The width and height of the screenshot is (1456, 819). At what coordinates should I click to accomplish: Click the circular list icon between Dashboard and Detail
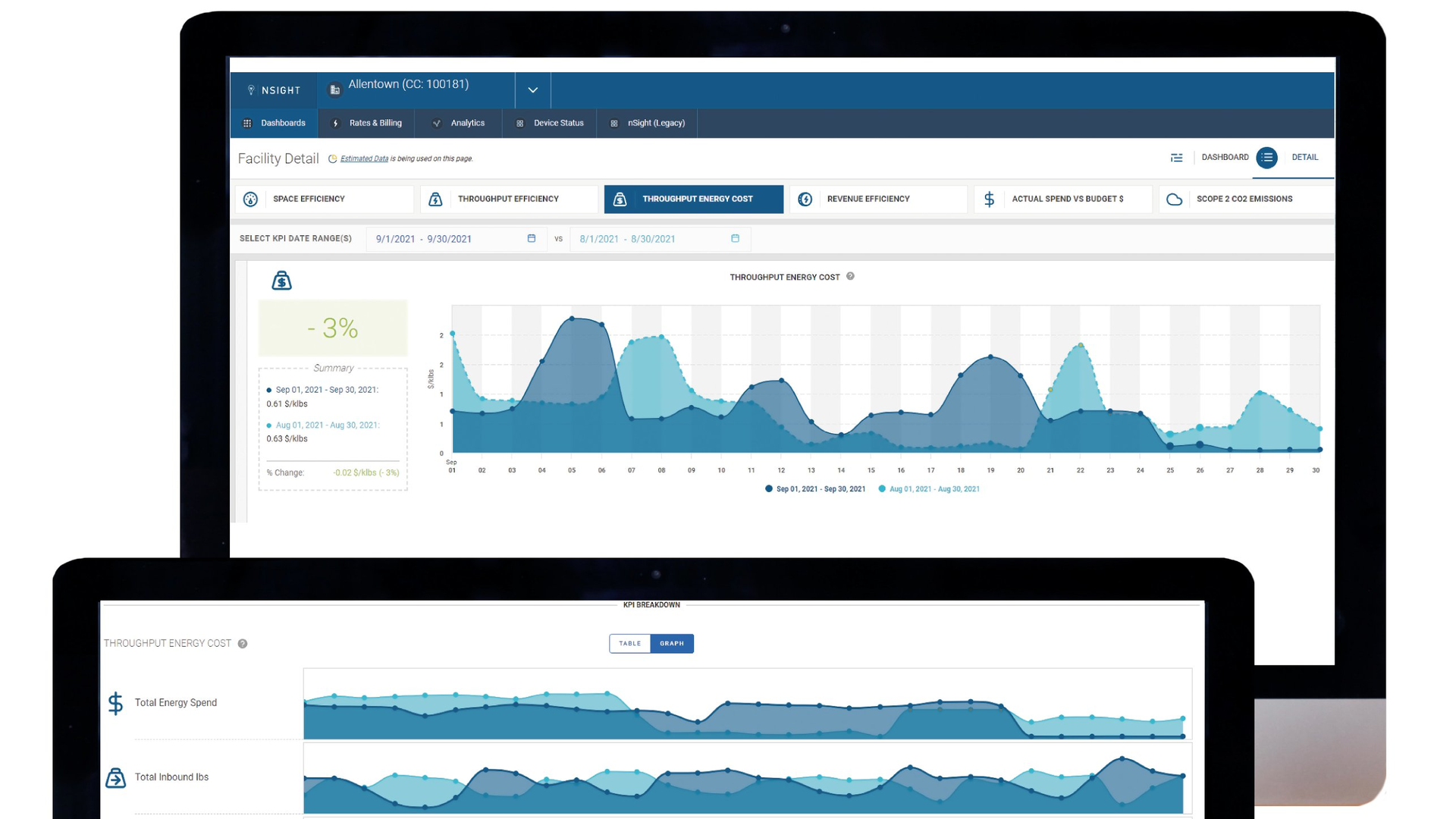(x=1267, y=158)
